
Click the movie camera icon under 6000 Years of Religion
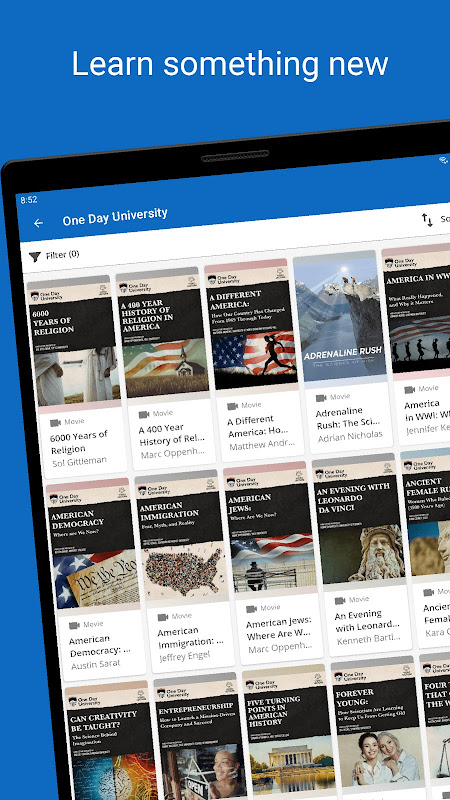coord(55,422)
